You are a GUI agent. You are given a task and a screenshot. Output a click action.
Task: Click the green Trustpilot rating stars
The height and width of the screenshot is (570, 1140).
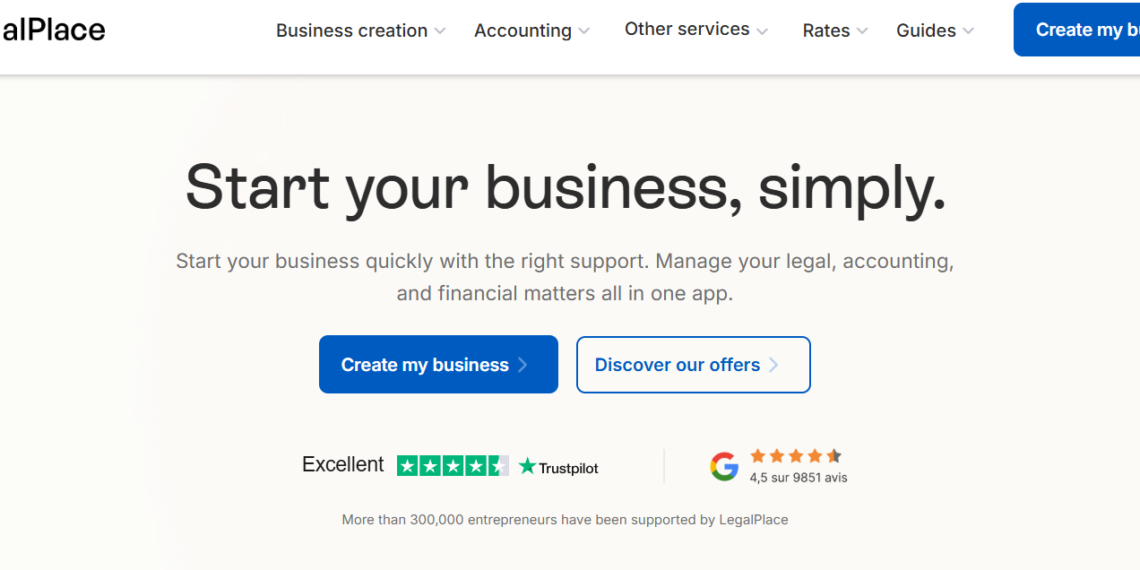coord(452,466)
